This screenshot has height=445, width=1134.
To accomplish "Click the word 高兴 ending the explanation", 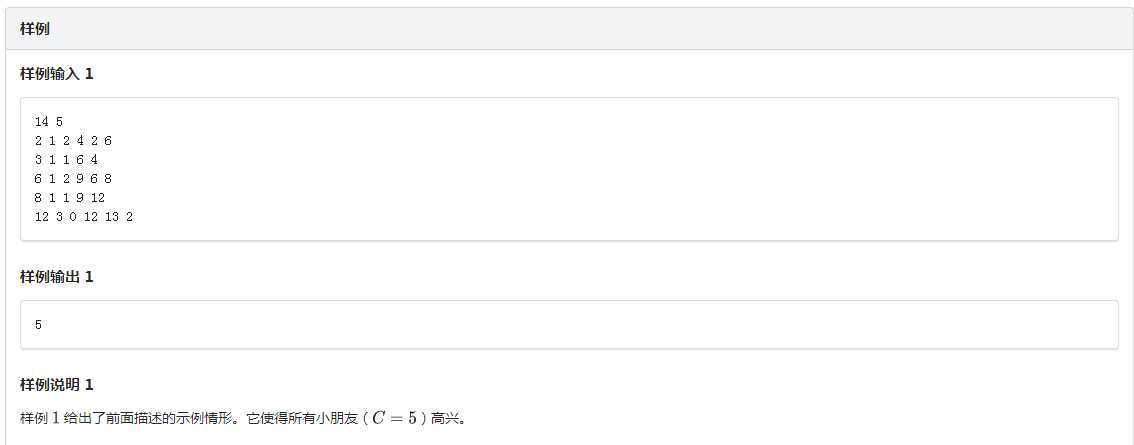I will pyautogui.click(x=442, y=418).
